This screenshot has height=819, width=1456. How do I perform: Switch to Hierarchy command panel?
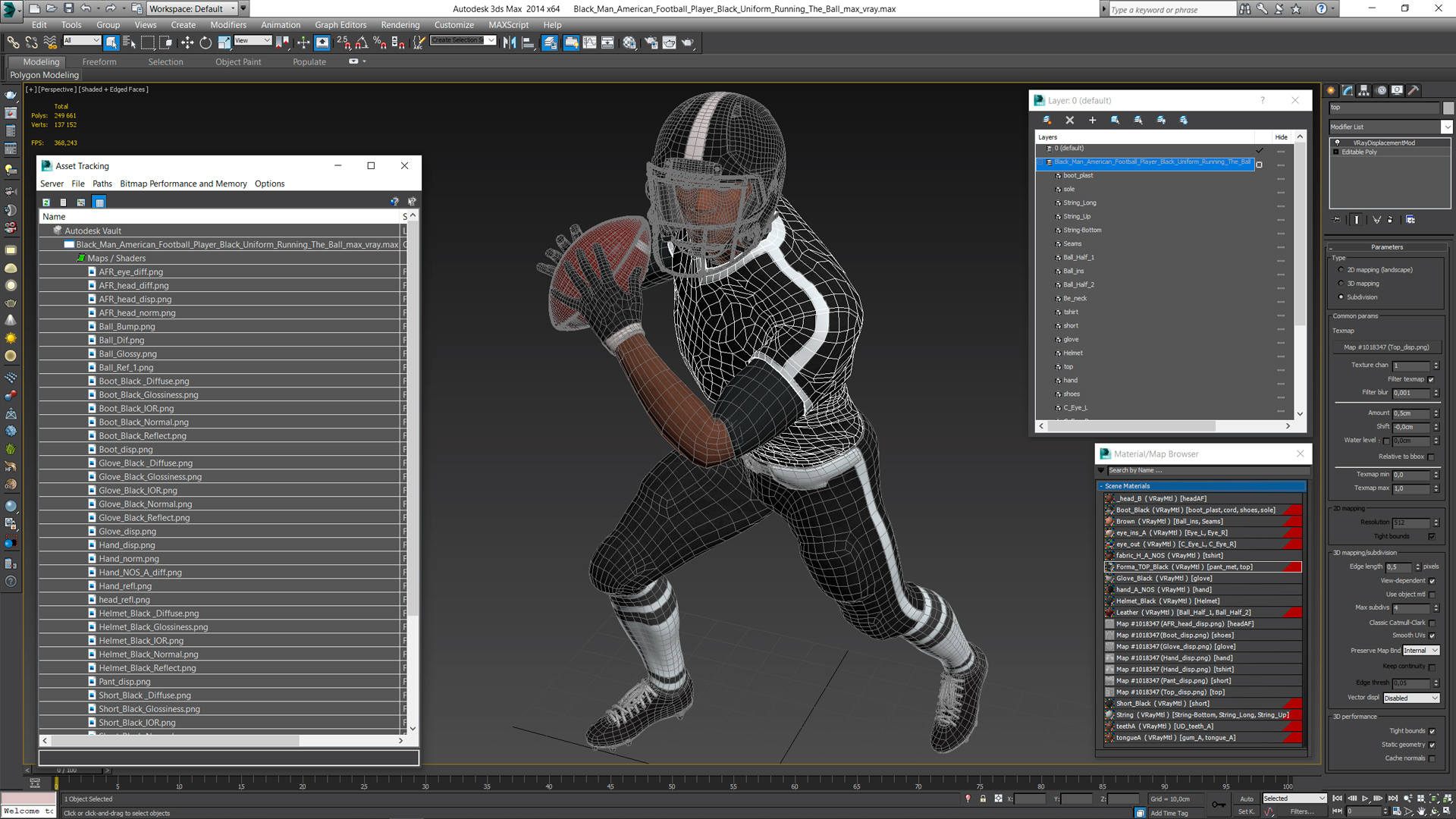(x=1364, y=90)
